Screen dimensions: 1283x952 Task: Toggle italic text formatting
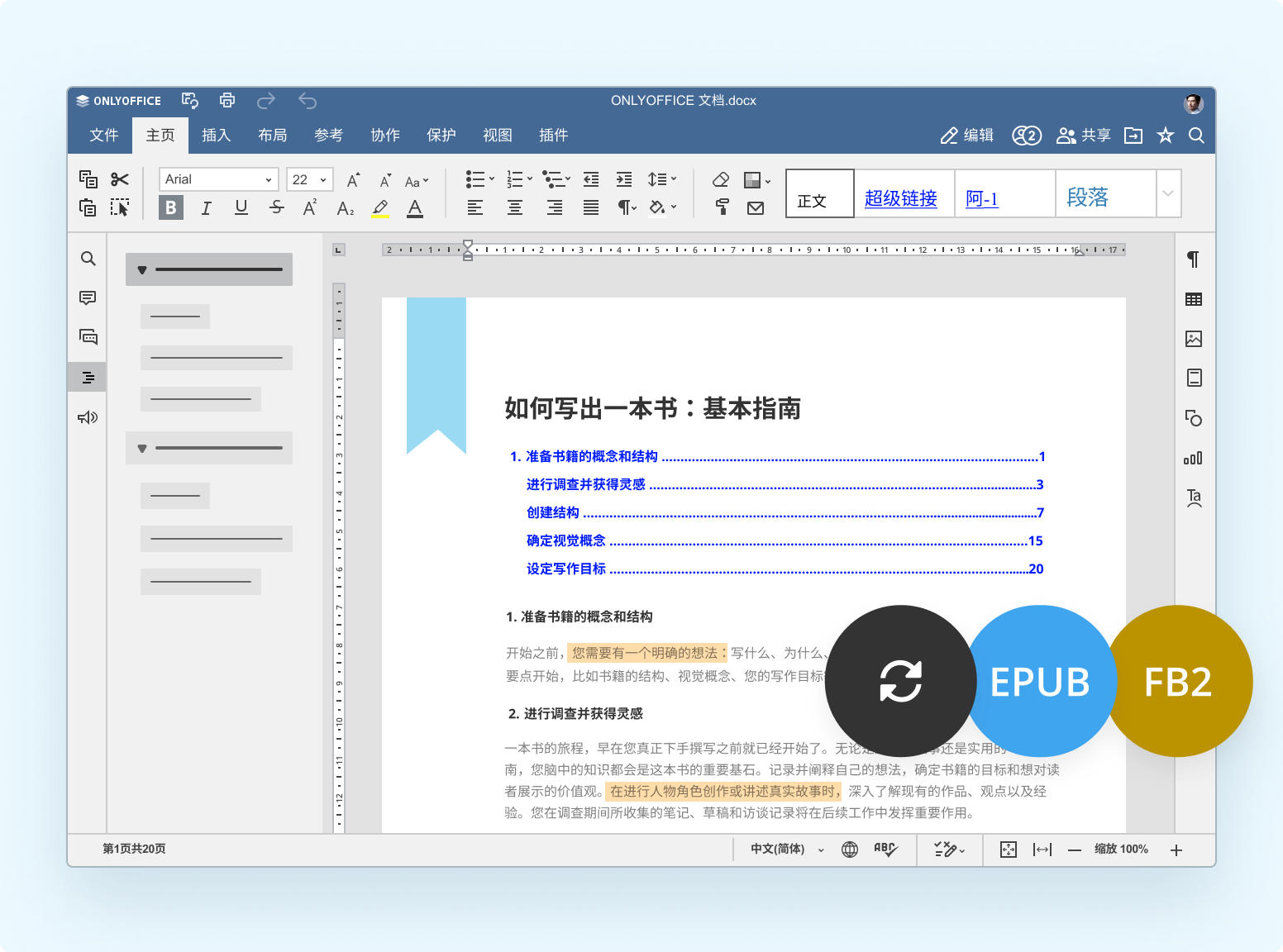coord(206,207)
